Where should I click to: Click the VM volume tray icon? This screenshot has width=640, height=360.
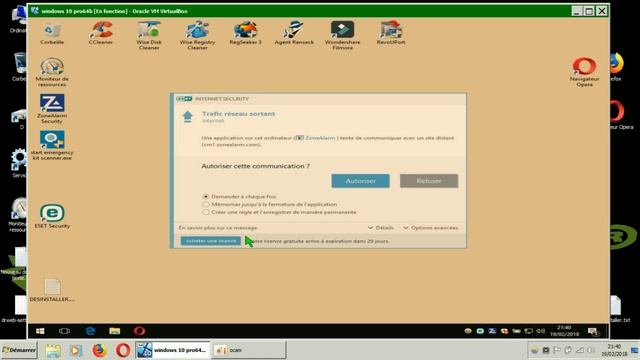pos(540,331)
